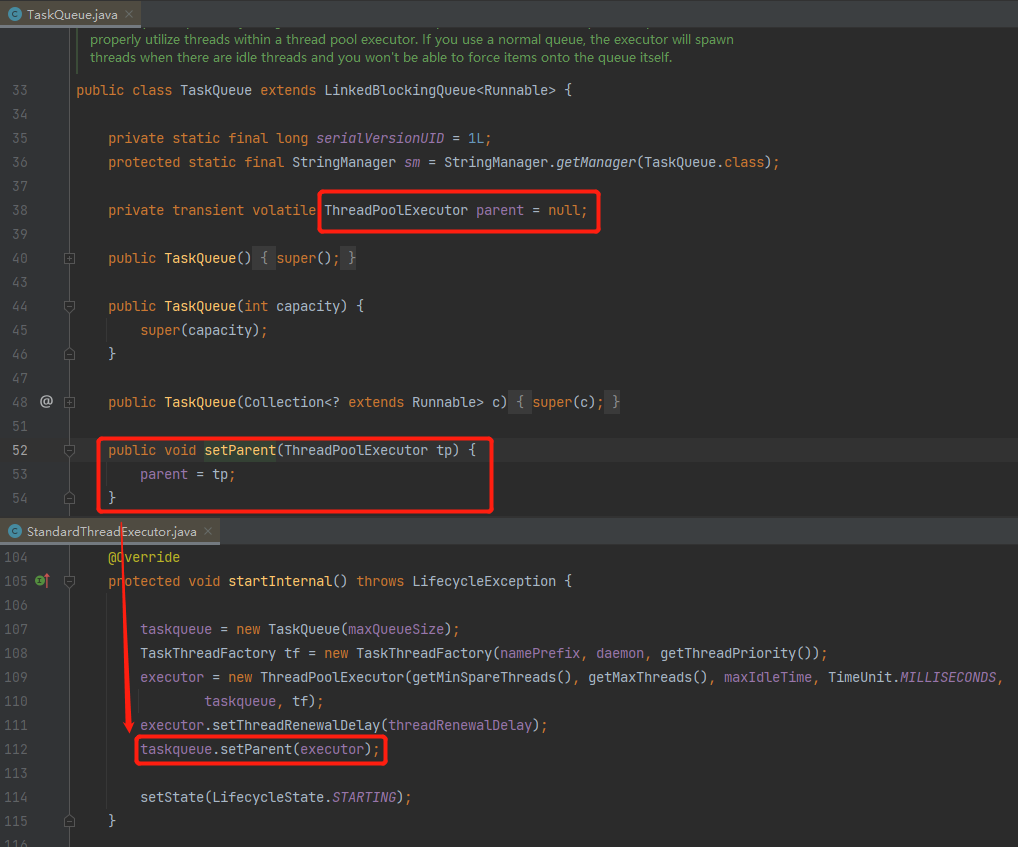
Task: Expand the folded TaskQueue() constructor on line 40
Action: (69, 258)
